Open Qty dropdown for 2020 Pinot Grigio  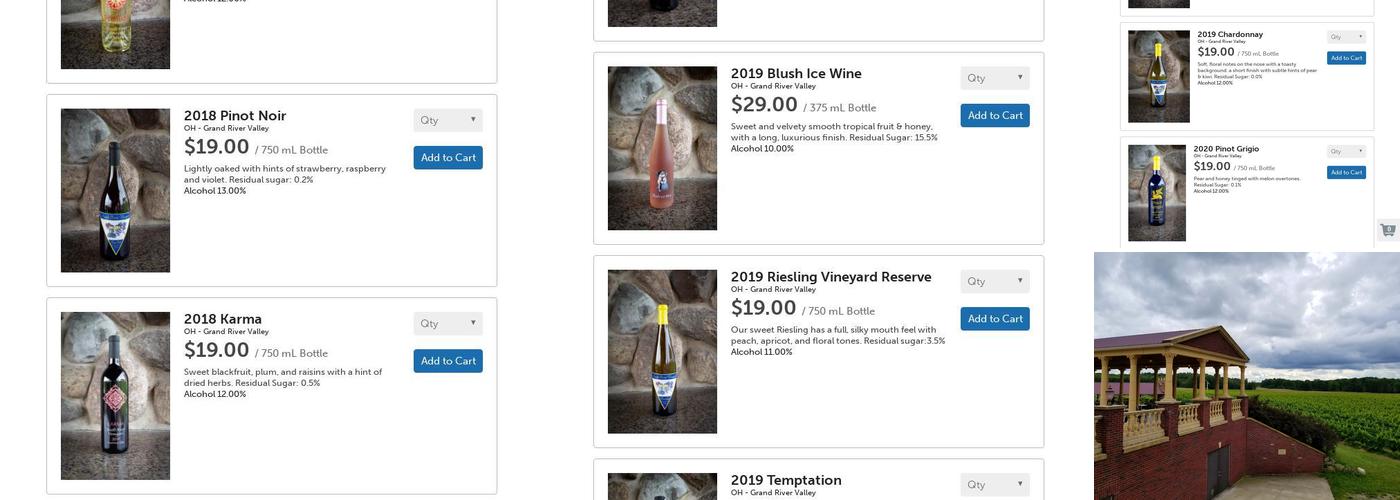coord(1346,151)
